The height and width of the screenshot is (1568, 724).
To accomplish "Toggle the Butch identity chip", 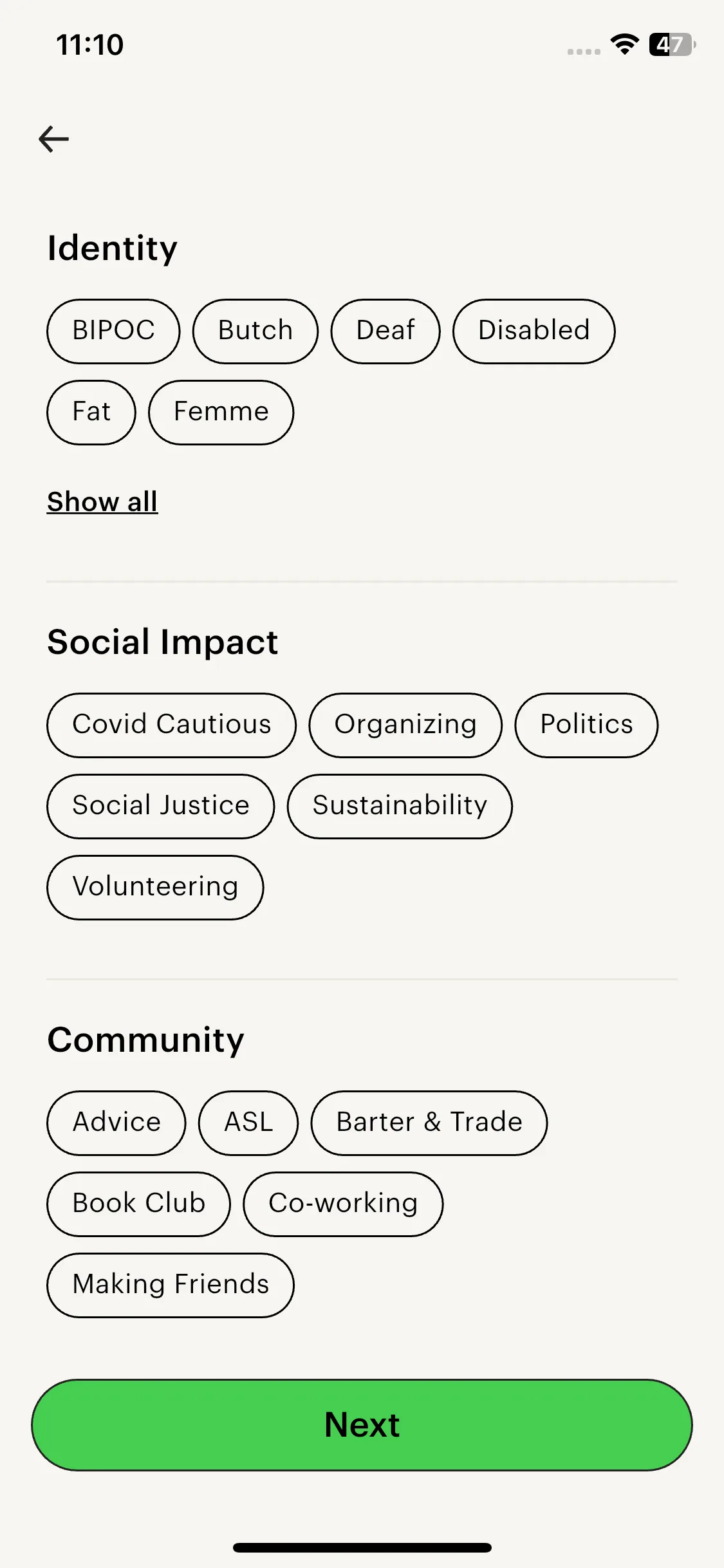I will click(x=255, y=331).
